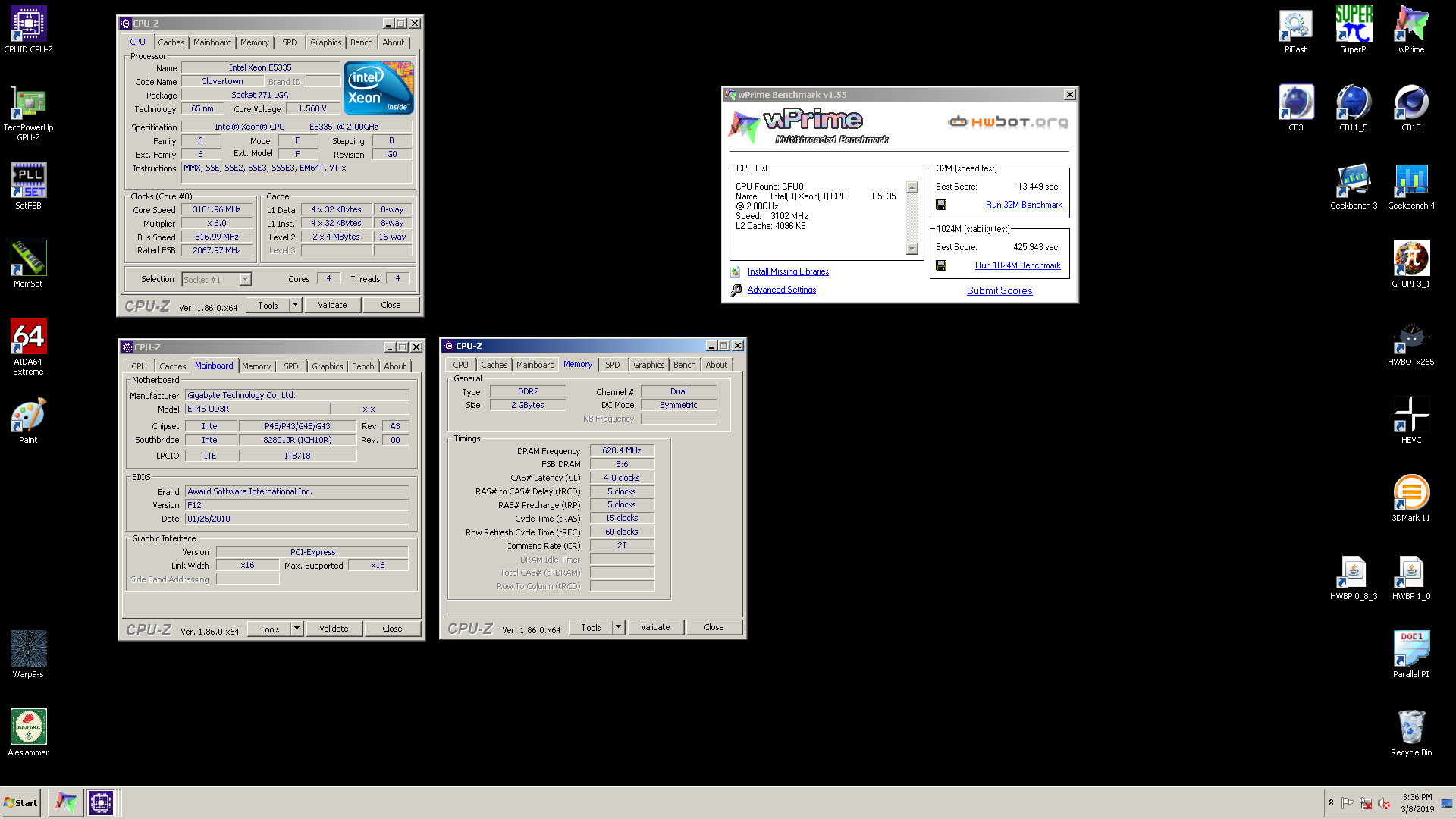
Task: Open HWBP 1_0 shortcut
Action: (x=1411, y=577)
